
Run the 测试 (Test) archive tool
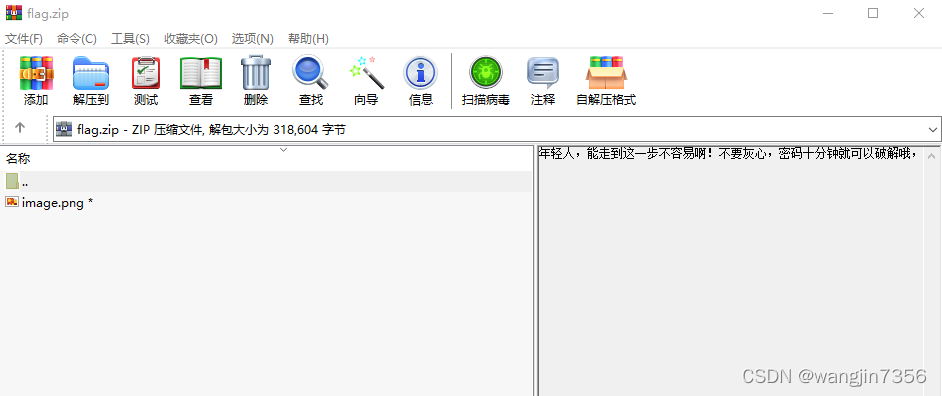pyautogui.click(x=146, y=73)
